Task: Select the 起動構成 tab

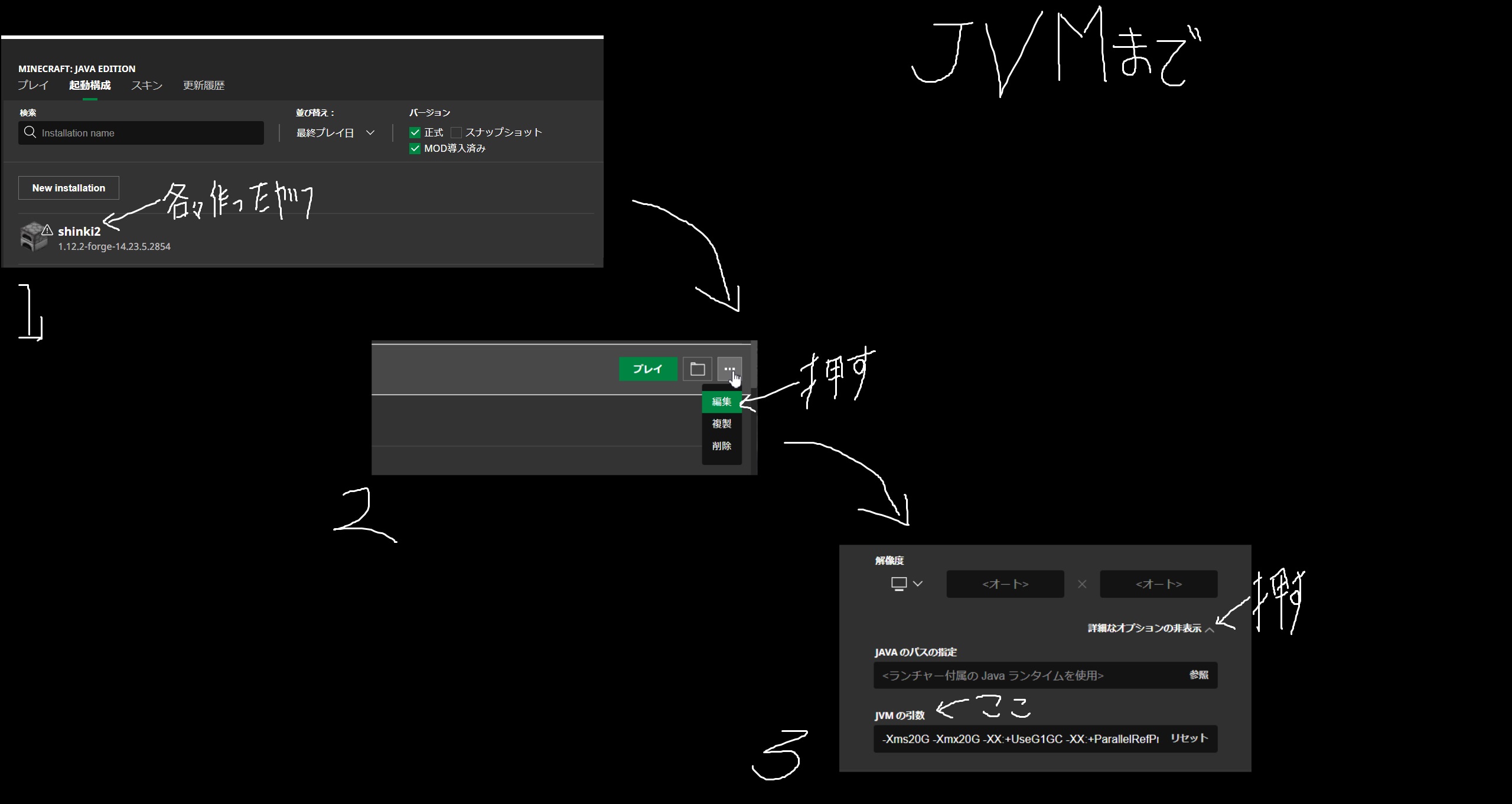Action: (x=90, y=85)
